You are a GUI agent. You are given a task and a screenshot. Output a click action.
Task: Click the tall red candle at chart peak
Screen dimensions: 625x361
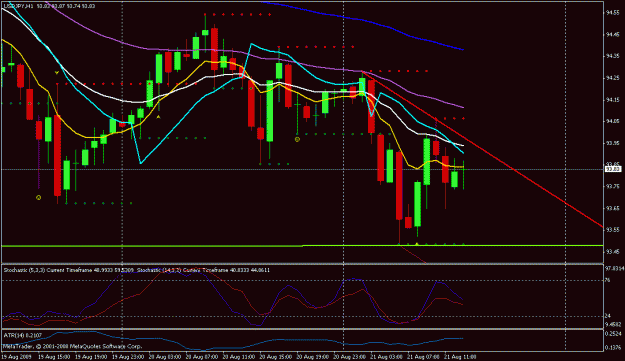click(214, 49)
